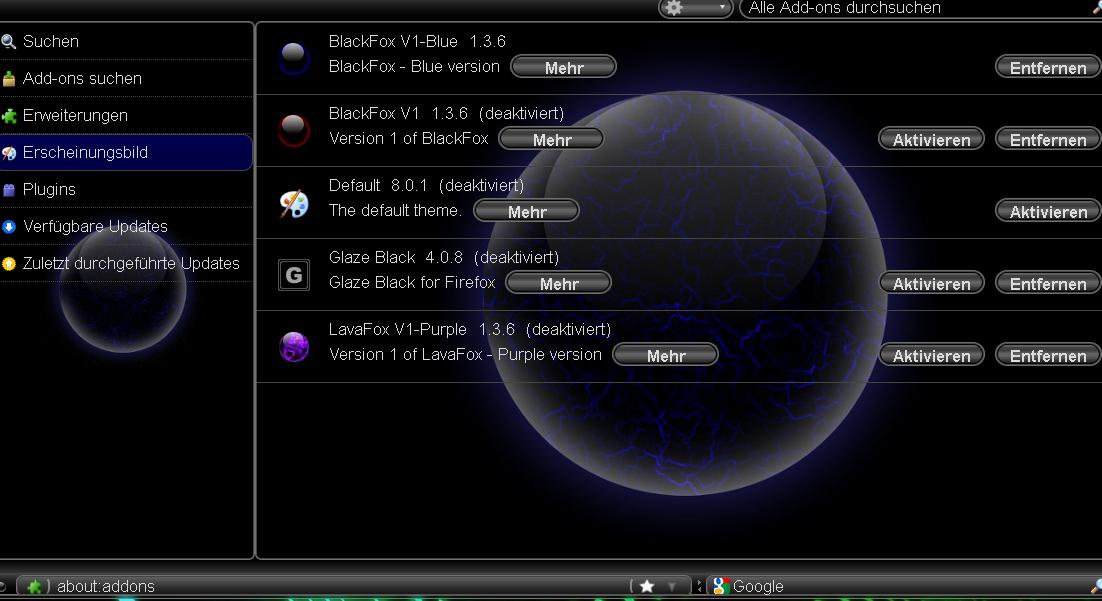The height and width of the screenshot is (601, 1102).
Task: Open the gear tools dropdown menu
Action: point(696,8)
